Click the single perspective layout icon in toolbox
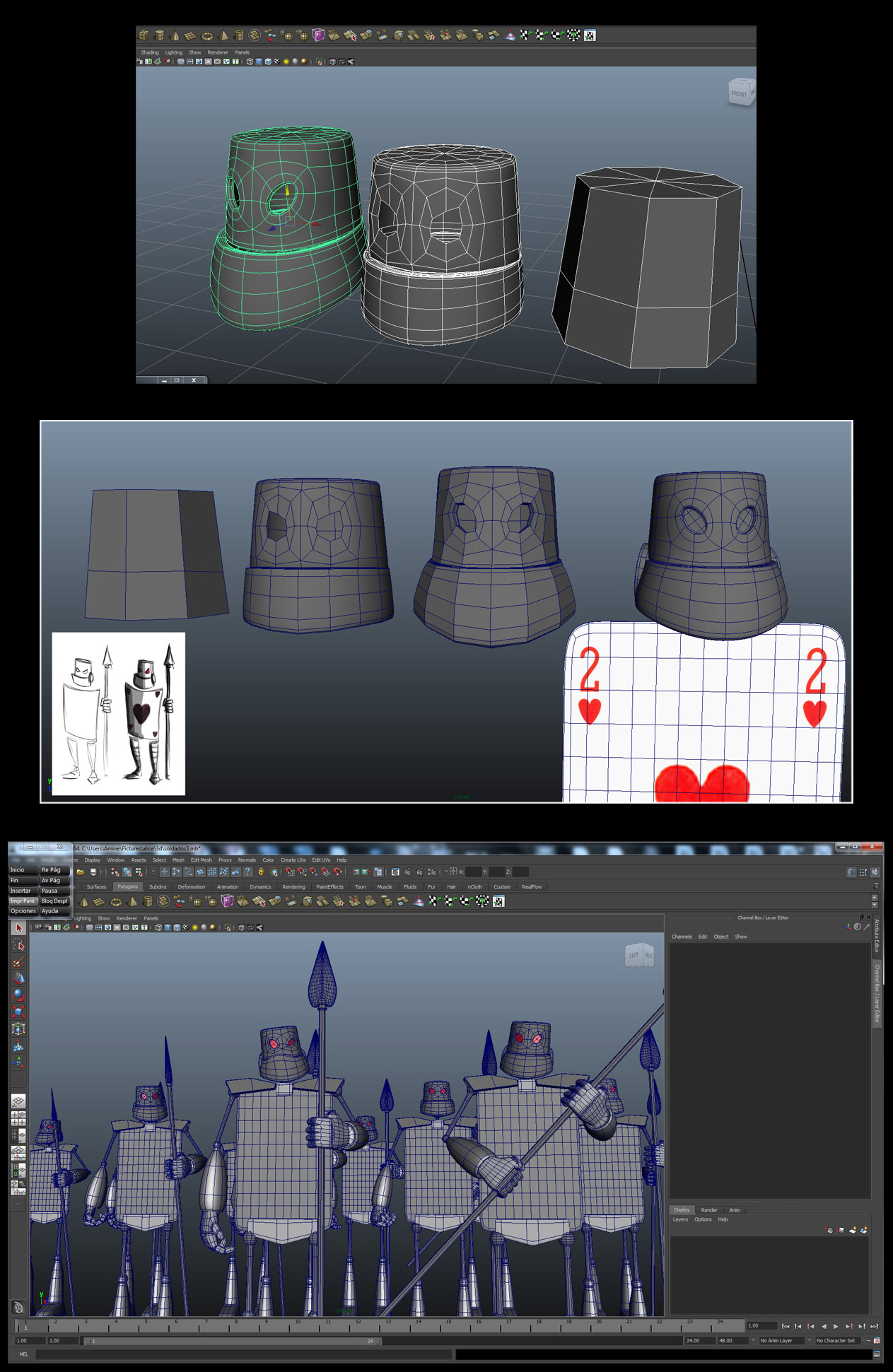Image resolution: width=893 pixels, height=1372 pixels. click(18, 1101)
